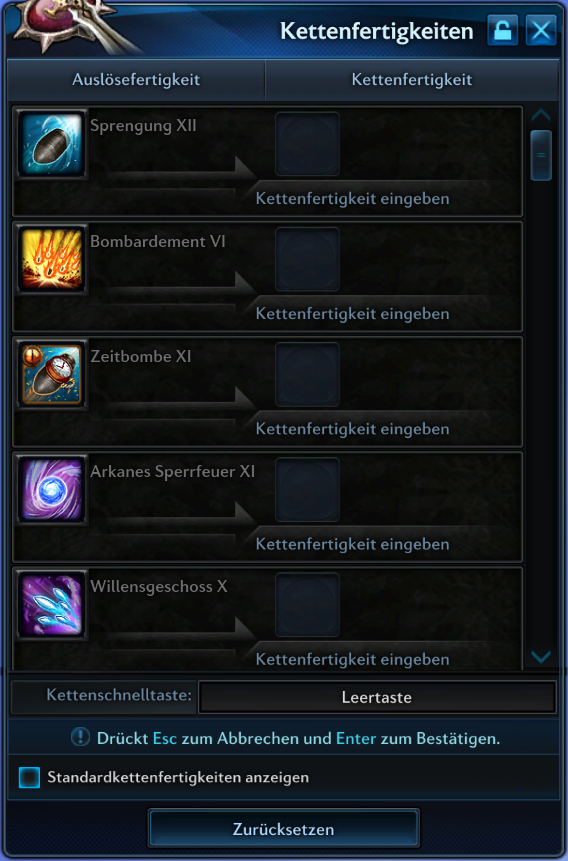
Task: Open the Auslösefertigkeit column header
Action: (x=136, y=80)
